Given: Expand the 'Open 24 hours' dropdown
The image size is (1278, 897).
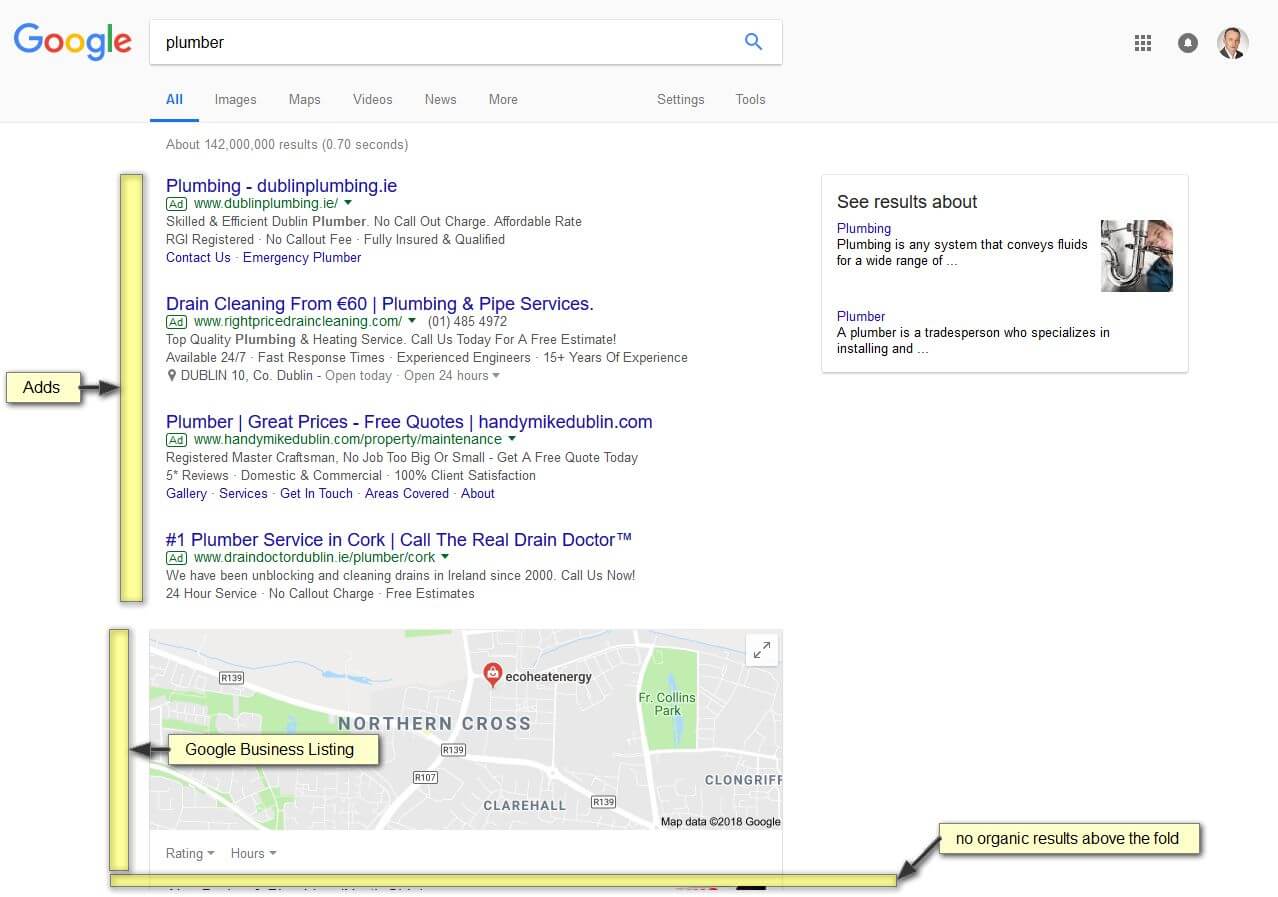Looking at the screenshot, I should coord(451,375).
